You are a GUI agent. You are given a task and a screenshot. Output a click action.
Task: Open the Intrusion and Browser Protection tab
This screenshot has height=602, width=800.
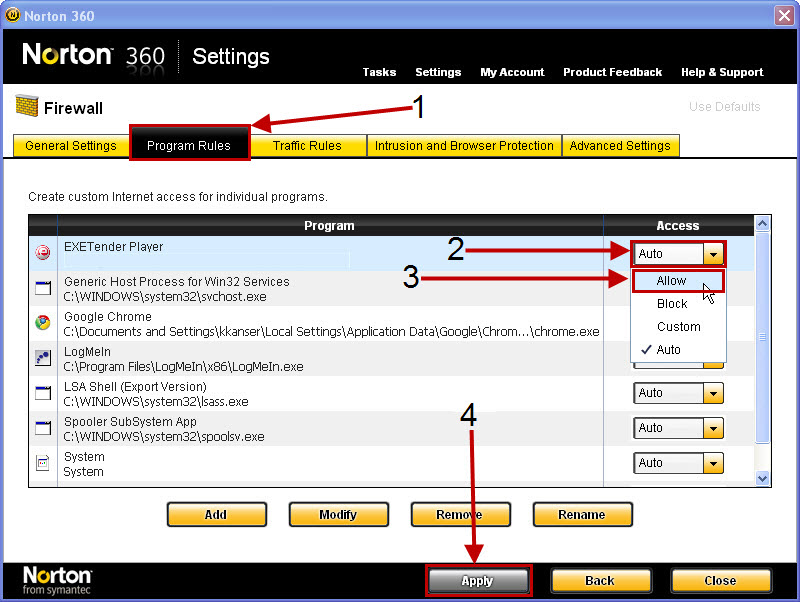[463, 145]
